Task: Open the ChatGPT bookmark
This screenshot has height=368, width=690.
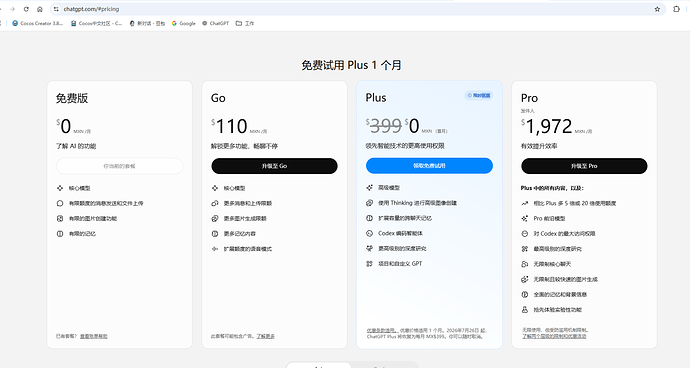Action: (x=216, y=23)
